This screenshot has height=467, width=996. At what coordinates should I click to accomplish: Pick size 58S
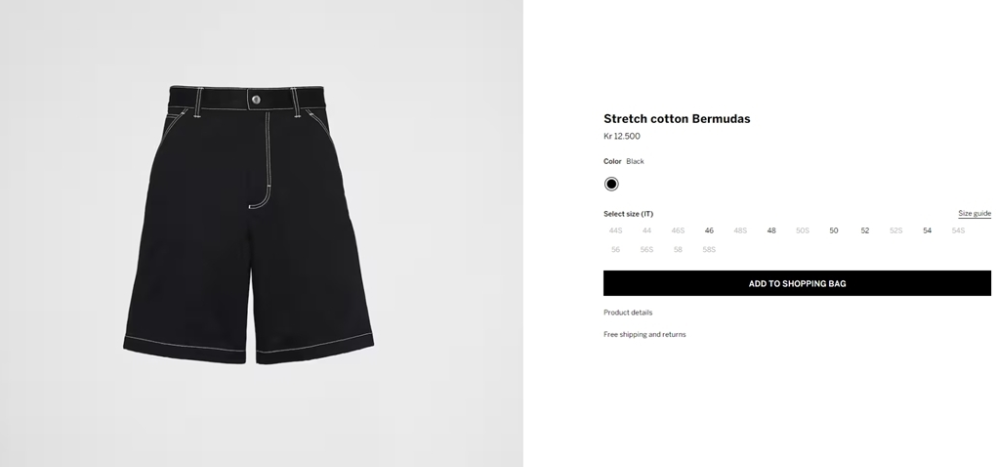click(x=709, y=250)
